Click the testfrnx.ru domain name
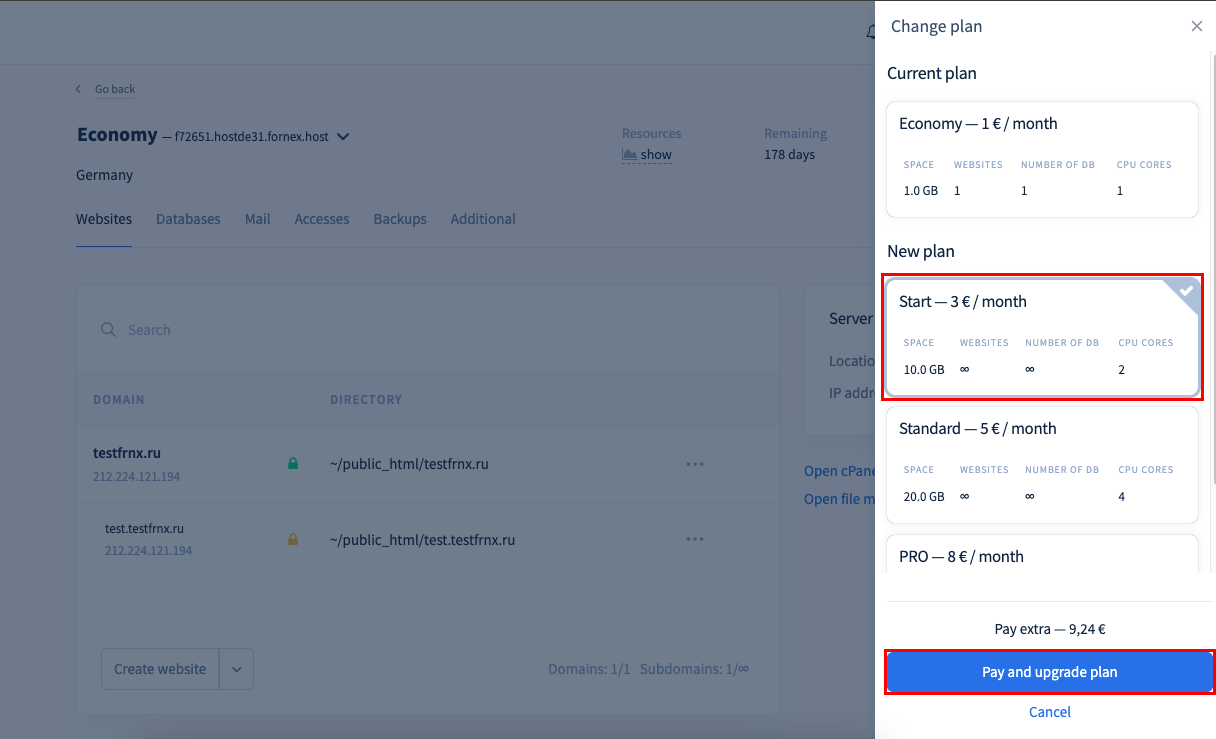Screen dimensions: 1216x739 (x=127, y=453)
